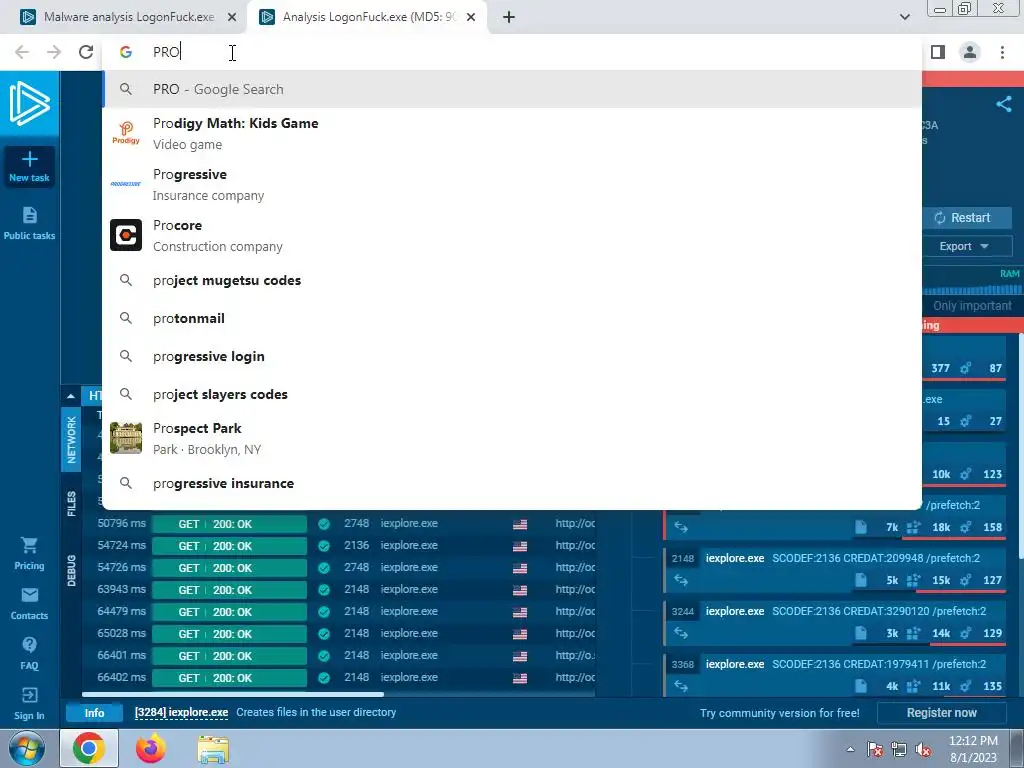
Task: Select Prospect Park suggestion
Action: pos(512,438)
